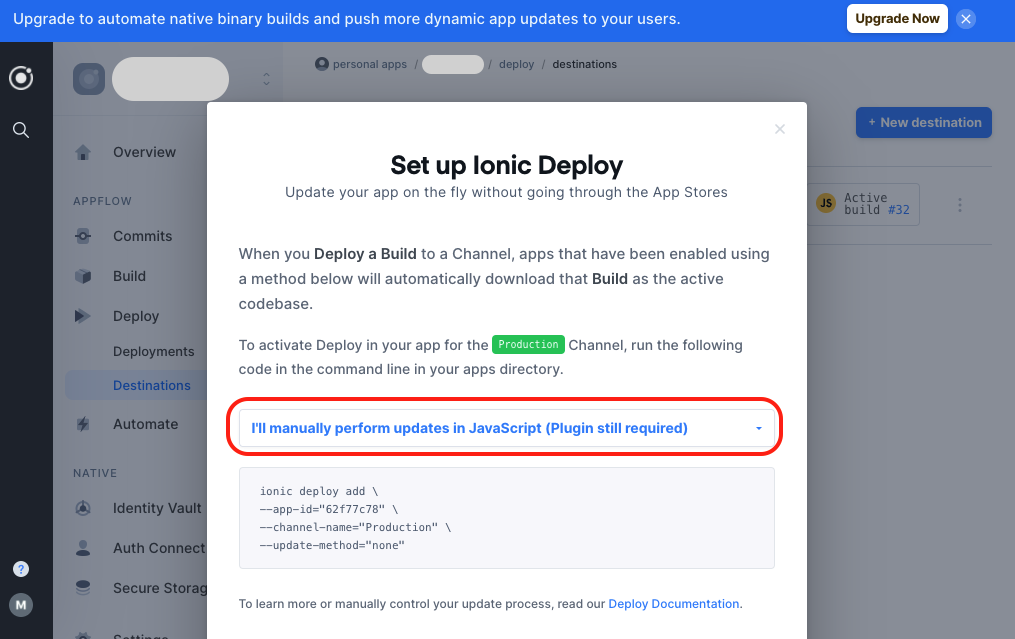
Task: Click the Identity Vault icon
Action: (83, 508)
